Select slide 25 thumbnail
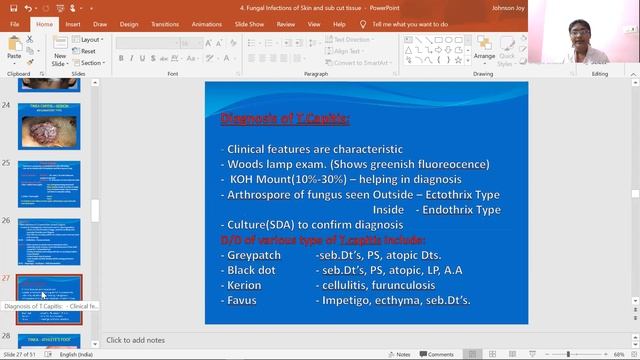 click(49, 184)
